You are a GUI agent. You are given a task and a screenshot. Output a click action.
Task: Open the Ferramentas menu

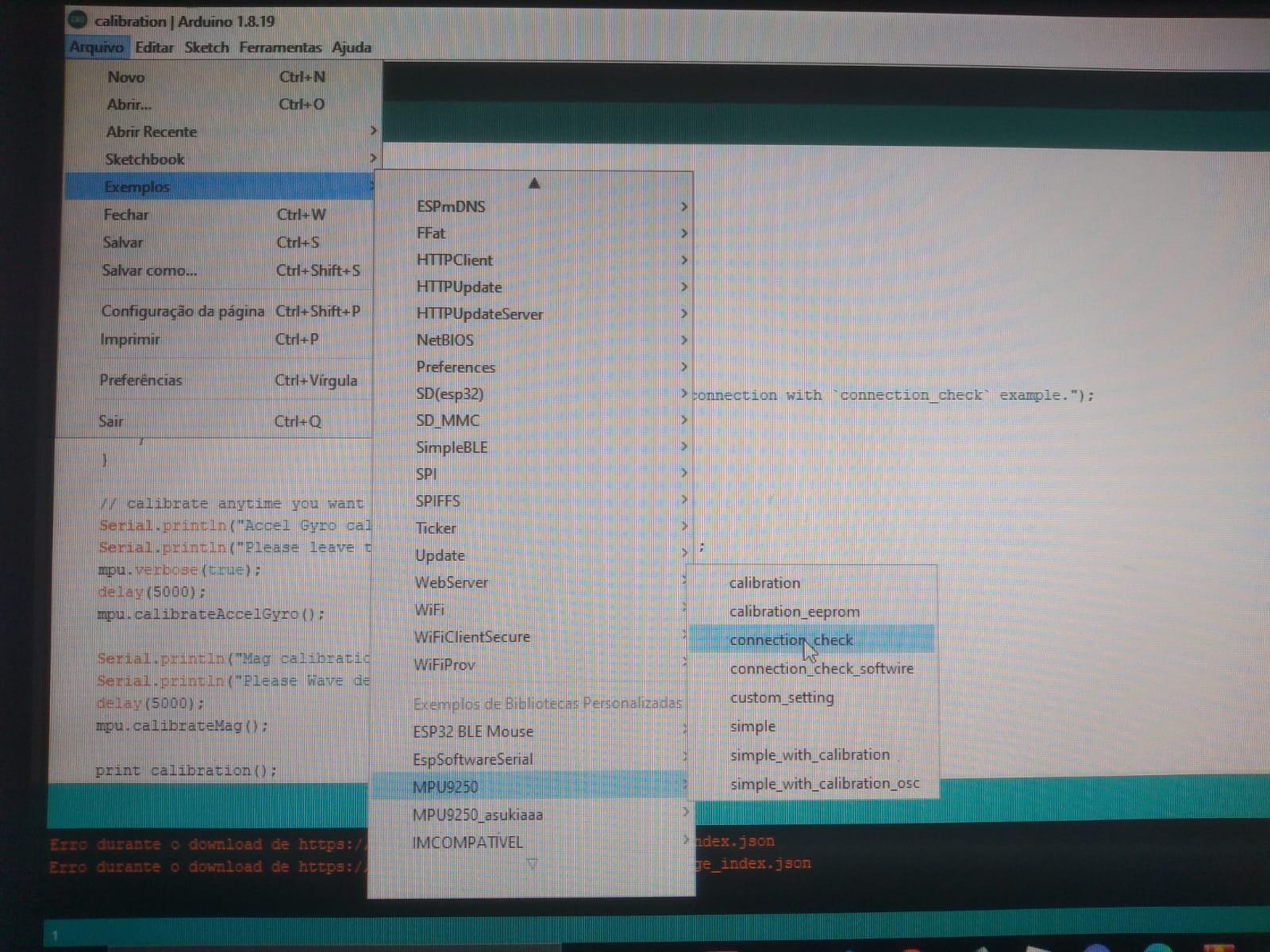pos(280,48)
